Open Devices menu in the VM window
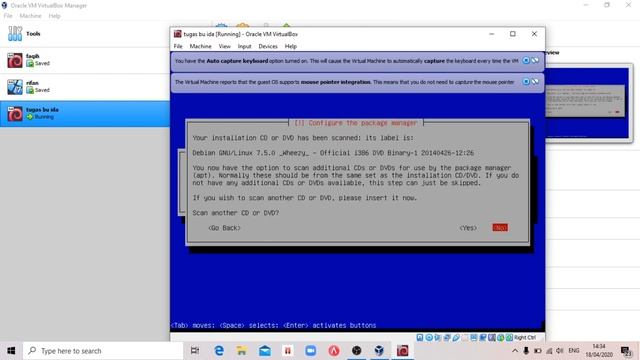Screen dimensions: 640x360 tap(268, 46)
